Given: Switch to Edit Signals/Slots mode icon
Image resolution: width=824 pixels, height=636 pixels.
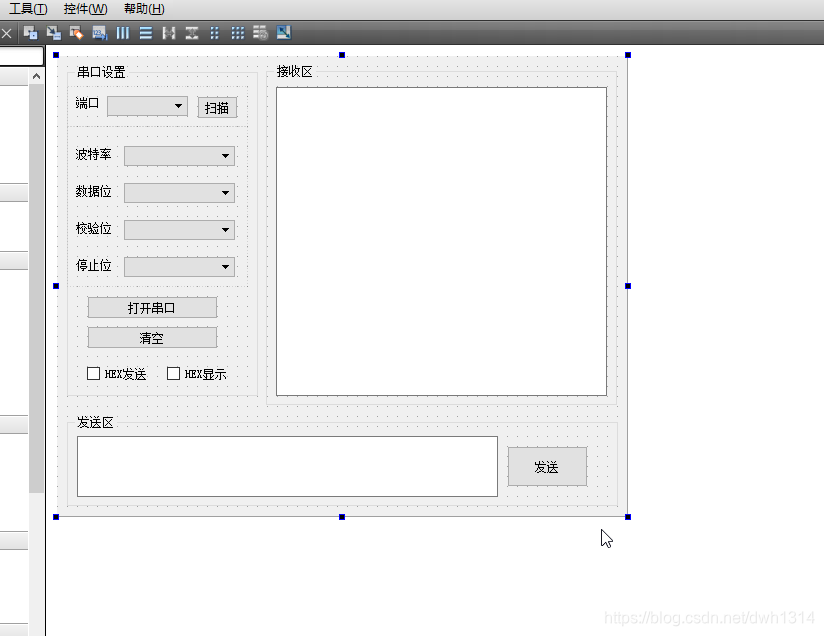Looking at the screenshot, I should coord(54,33).
